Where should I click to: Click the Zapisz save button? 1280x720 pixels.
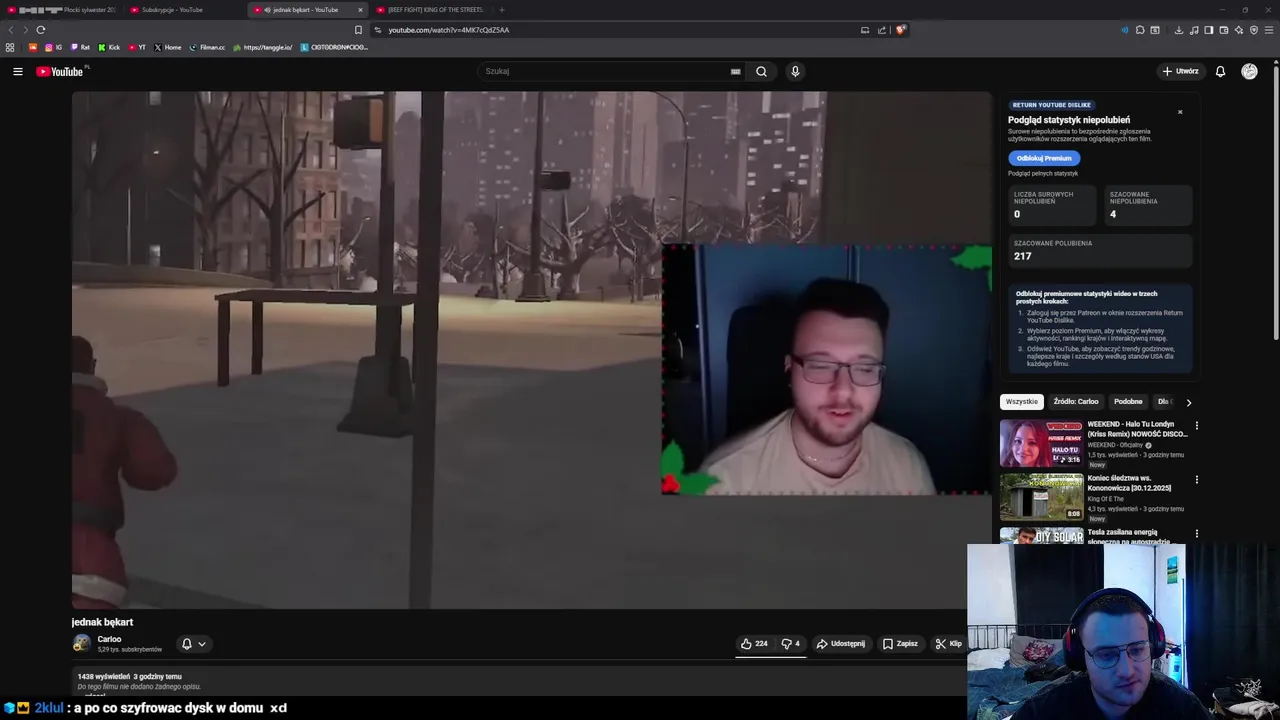point(900,644)
